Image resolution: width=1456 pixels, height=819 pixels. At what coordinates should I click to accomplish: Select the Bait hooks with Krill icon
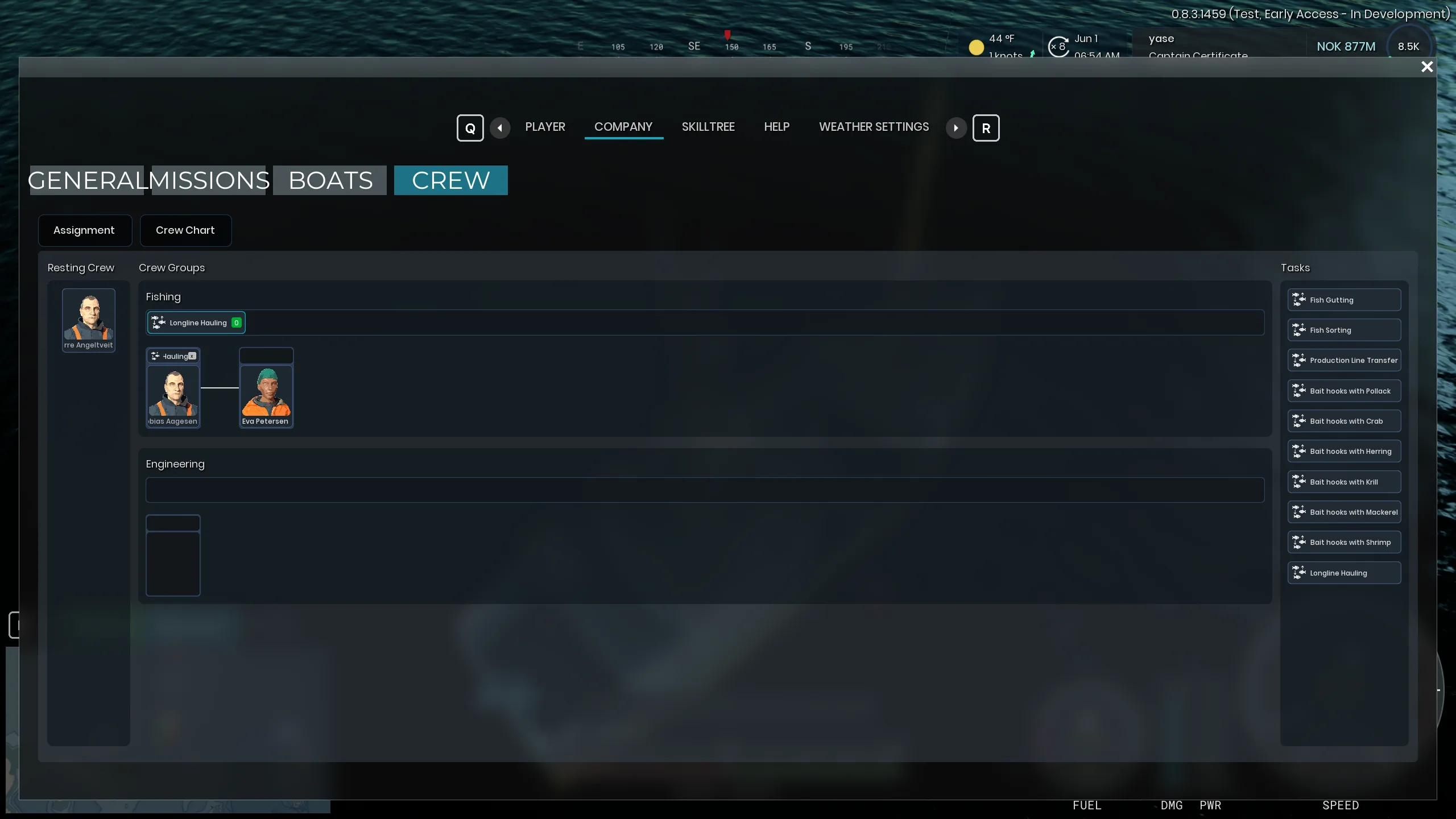[x=1299, y=482]
